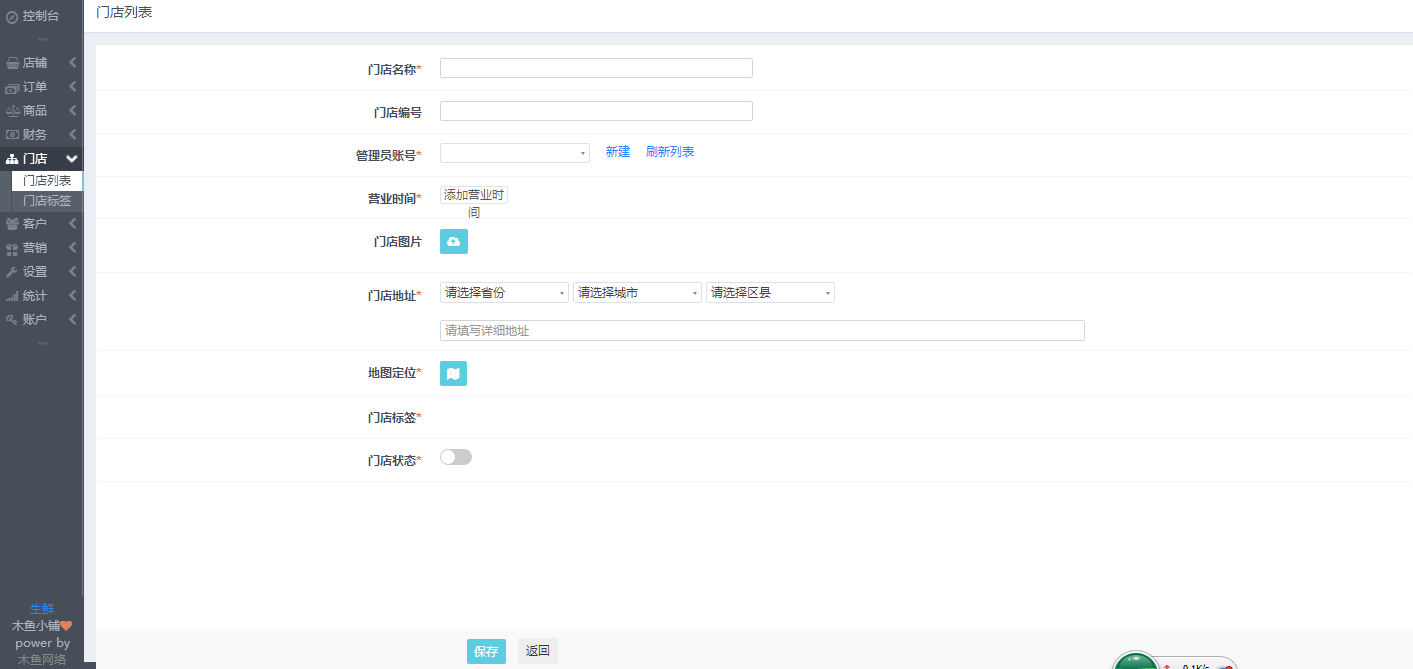This screenshot has width=1413, height=669.
Task: Click the 客户 customers icon in sidebar
Action: 12,224
